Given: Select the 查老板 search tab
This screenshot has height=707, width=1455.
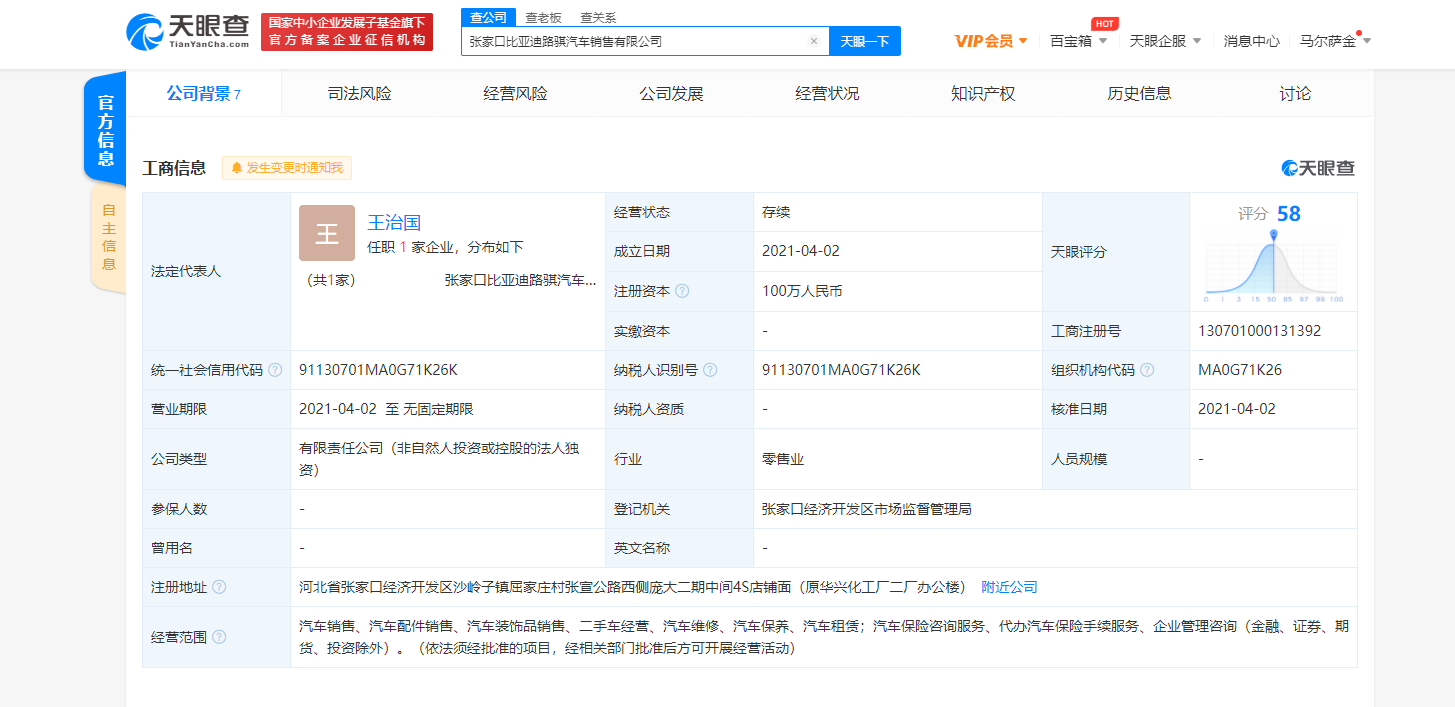Looking at the screenshot, I should point(543,18).
